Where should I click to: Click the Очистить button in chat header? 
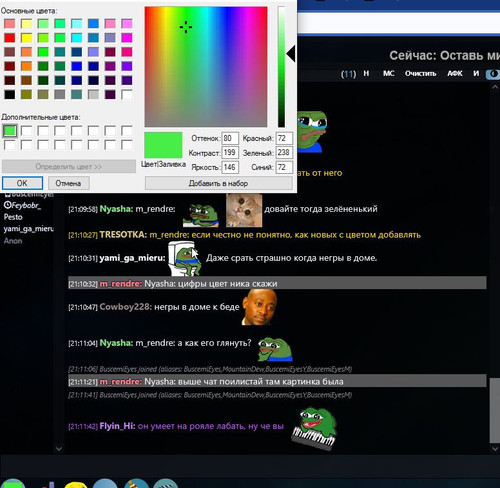coord(420,74)
